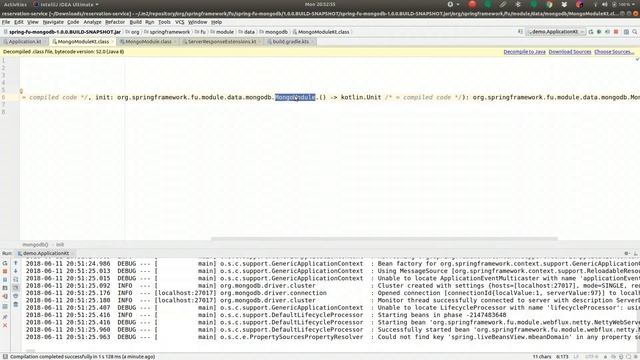
Task: Click the run with coverage toolbar icon
Action: [607, 32]
